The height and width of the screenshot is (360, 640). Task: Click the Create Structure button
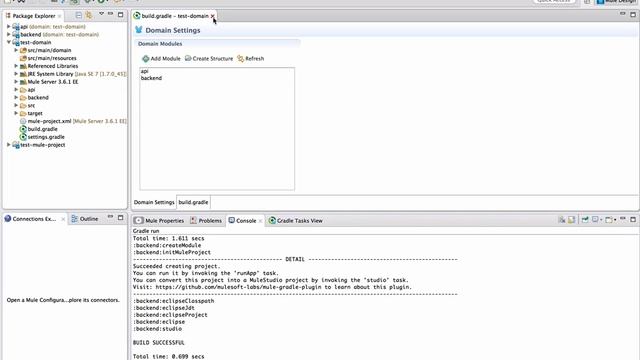click(x=209, y=58)
